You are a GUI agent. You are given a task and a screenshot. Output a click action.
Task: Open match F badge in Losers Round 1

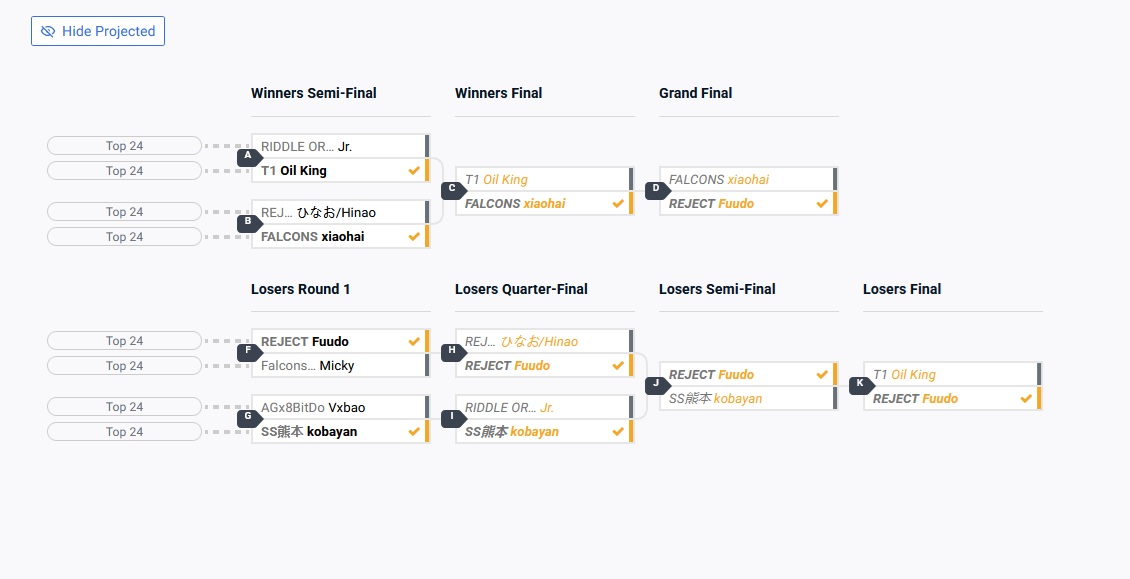click(x=249, y=351)
